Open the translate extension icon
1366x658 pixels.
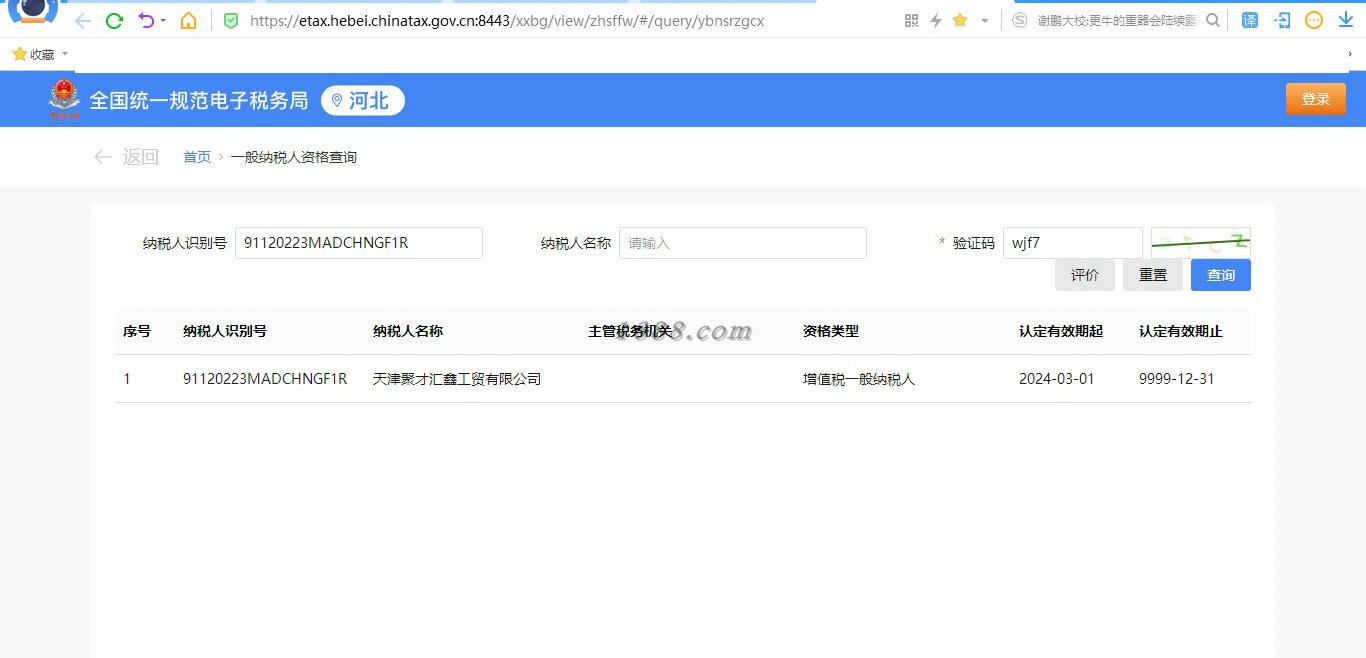pyautogui.click(x=1250, y=20)
